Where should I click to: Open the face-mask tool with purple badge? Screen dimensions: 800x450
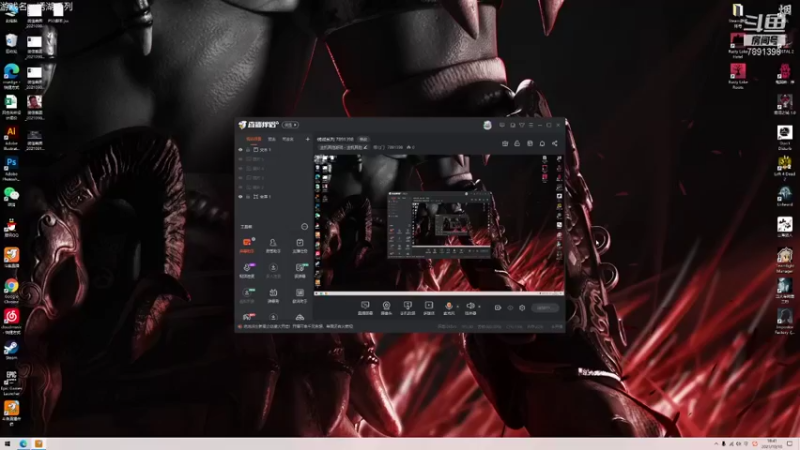pos(247,269)
